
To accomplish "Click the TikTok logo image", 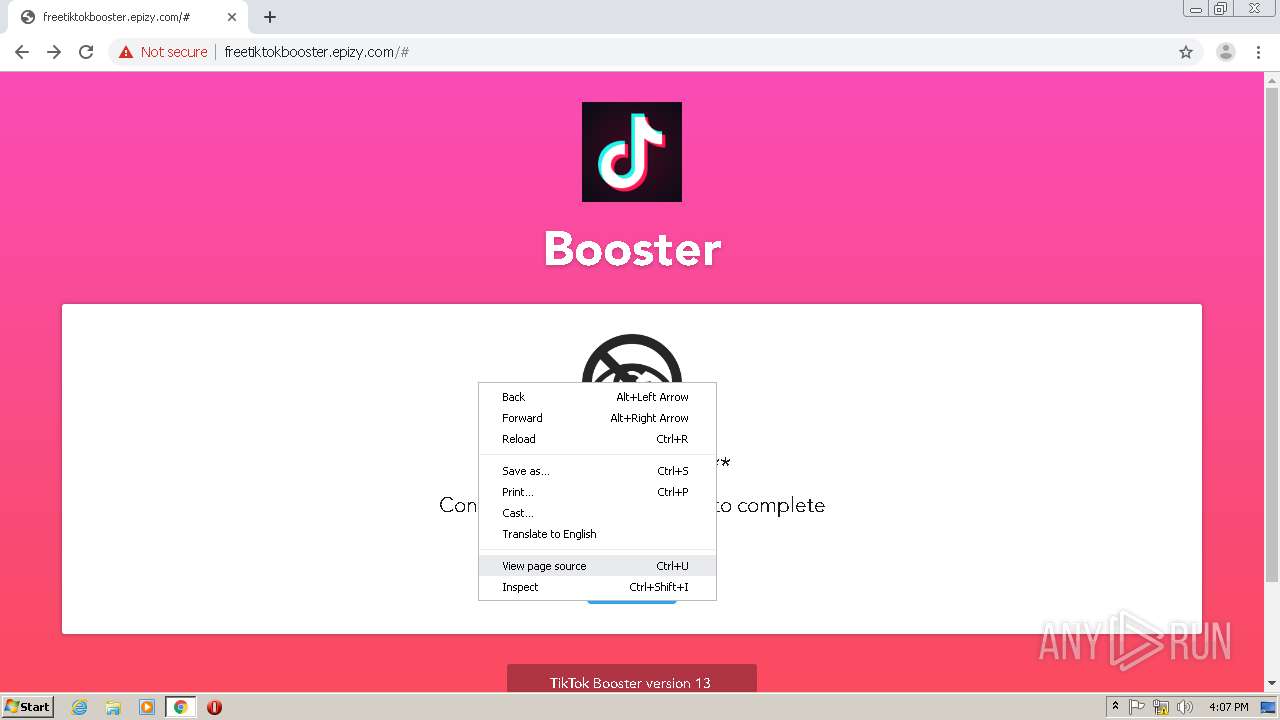I will pyautogui.click(x=632, y=152).
